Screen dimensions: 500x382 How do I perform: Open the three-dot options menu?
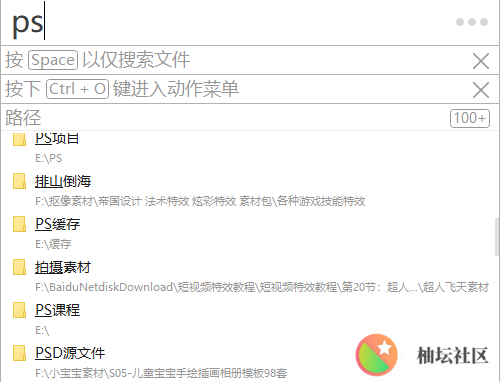coord(472,22)
